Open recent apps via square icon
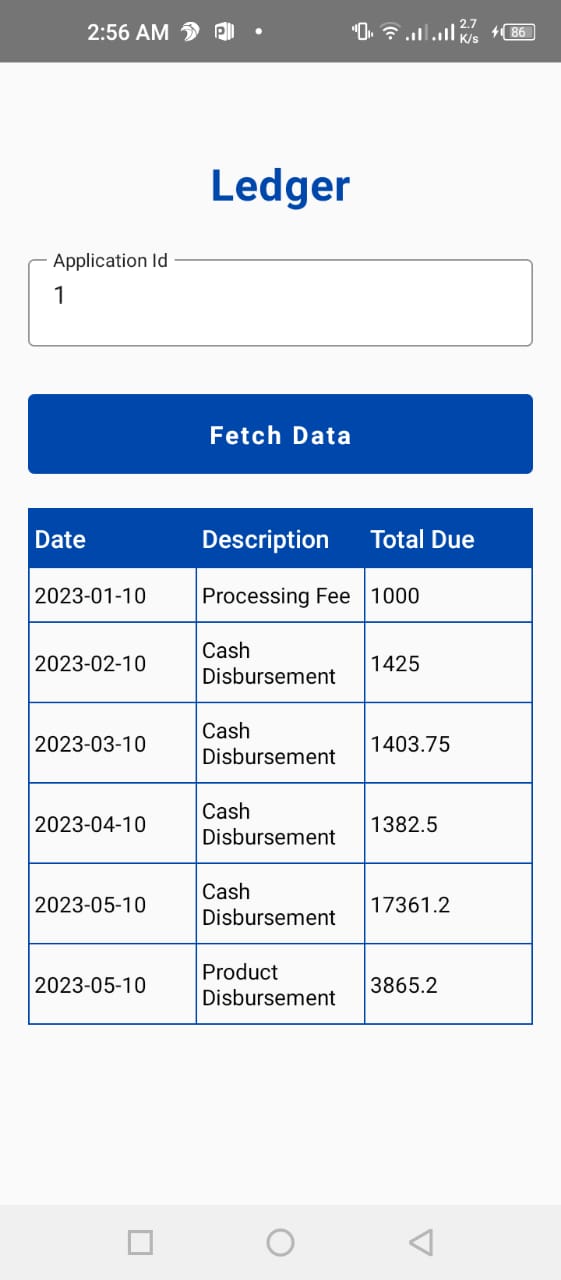Viewport: 561px width, 1280px height. 141,1242
